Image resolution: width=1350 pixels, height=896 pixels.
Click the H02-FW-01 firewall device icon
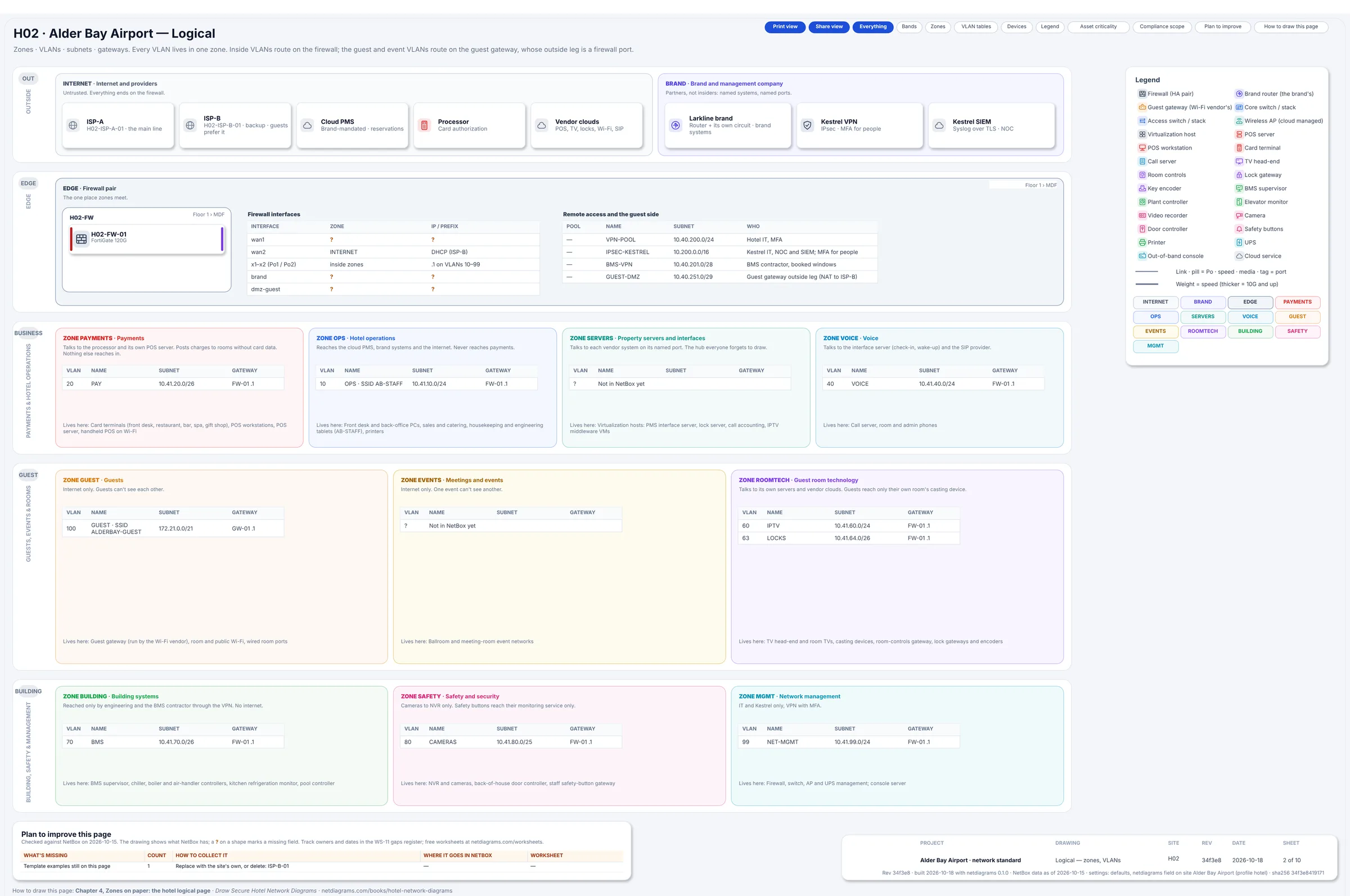[x=82, y=238]
